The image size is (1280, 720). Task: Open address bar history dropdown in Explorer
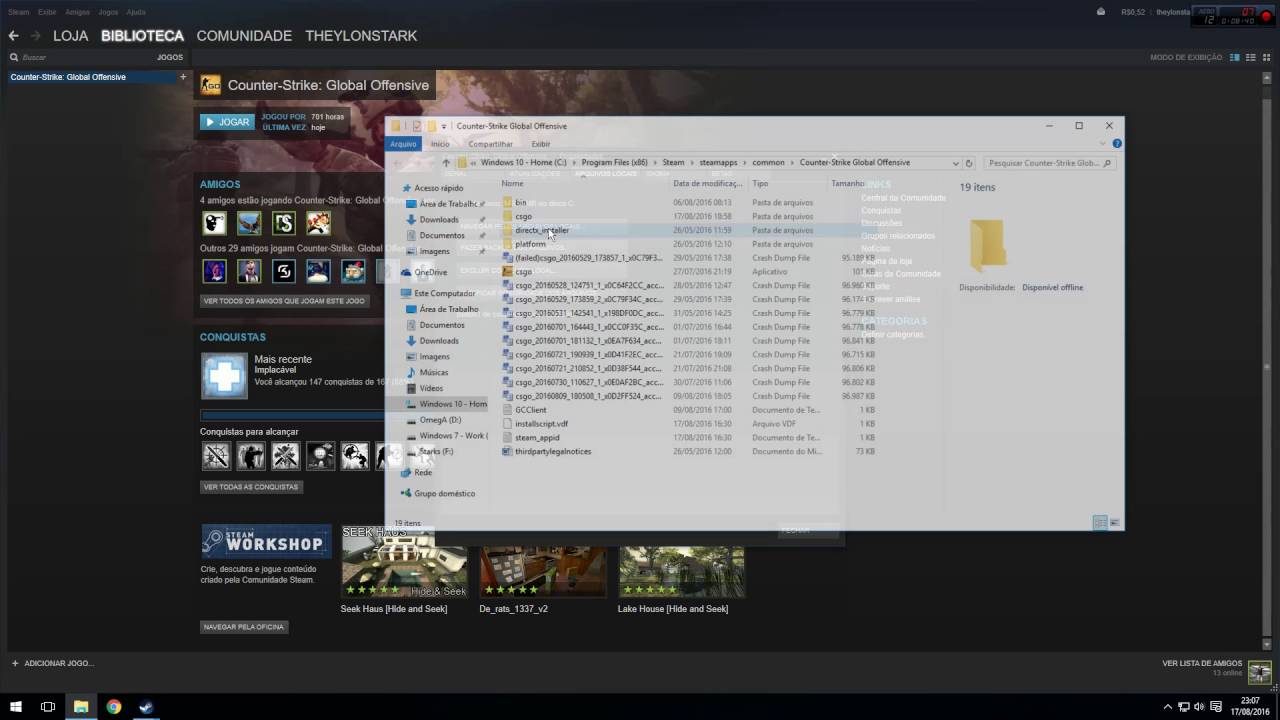click(x=955, y=162)
